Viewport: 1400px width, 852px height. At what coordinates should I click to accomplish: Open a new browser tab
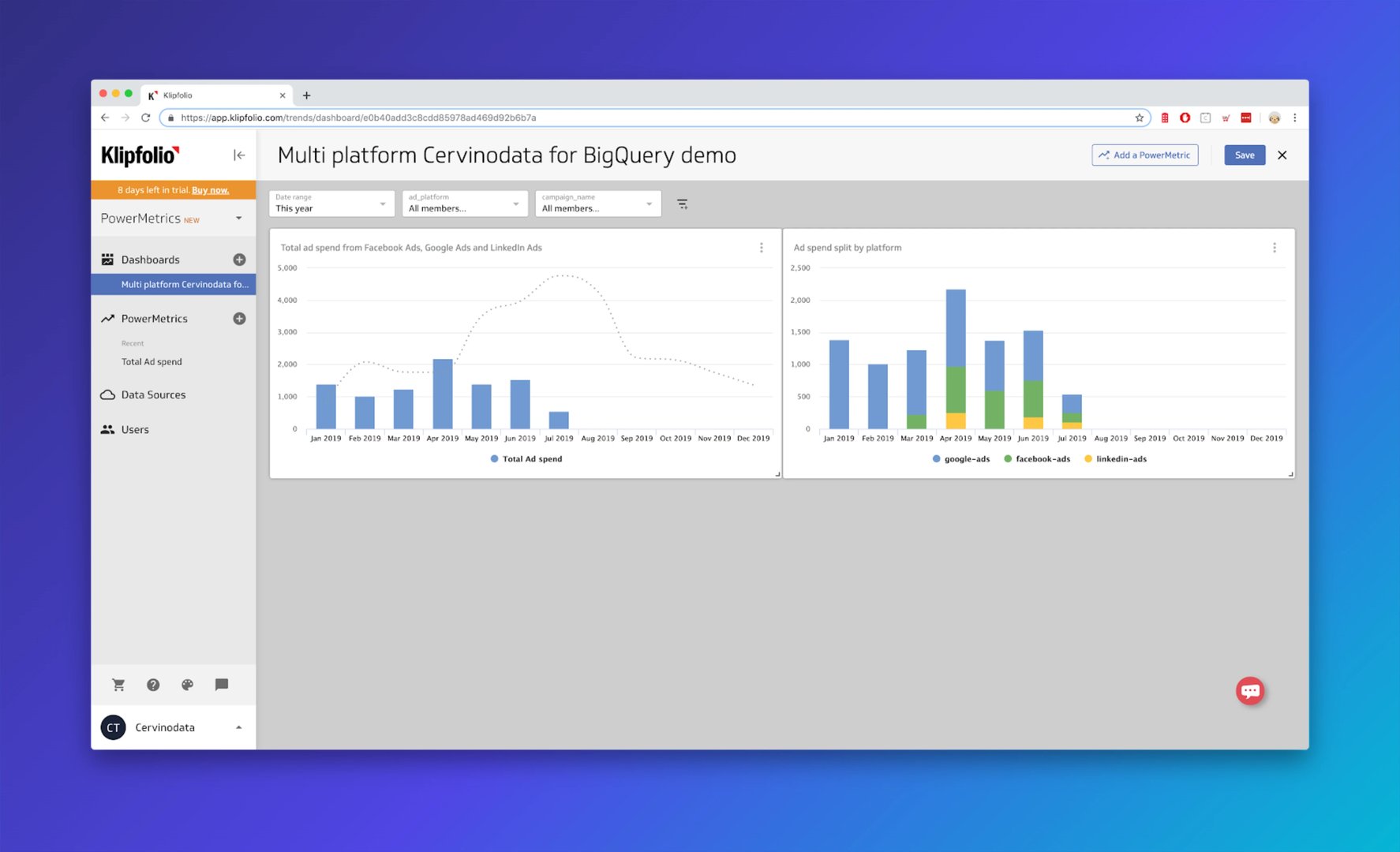[307, 95]
